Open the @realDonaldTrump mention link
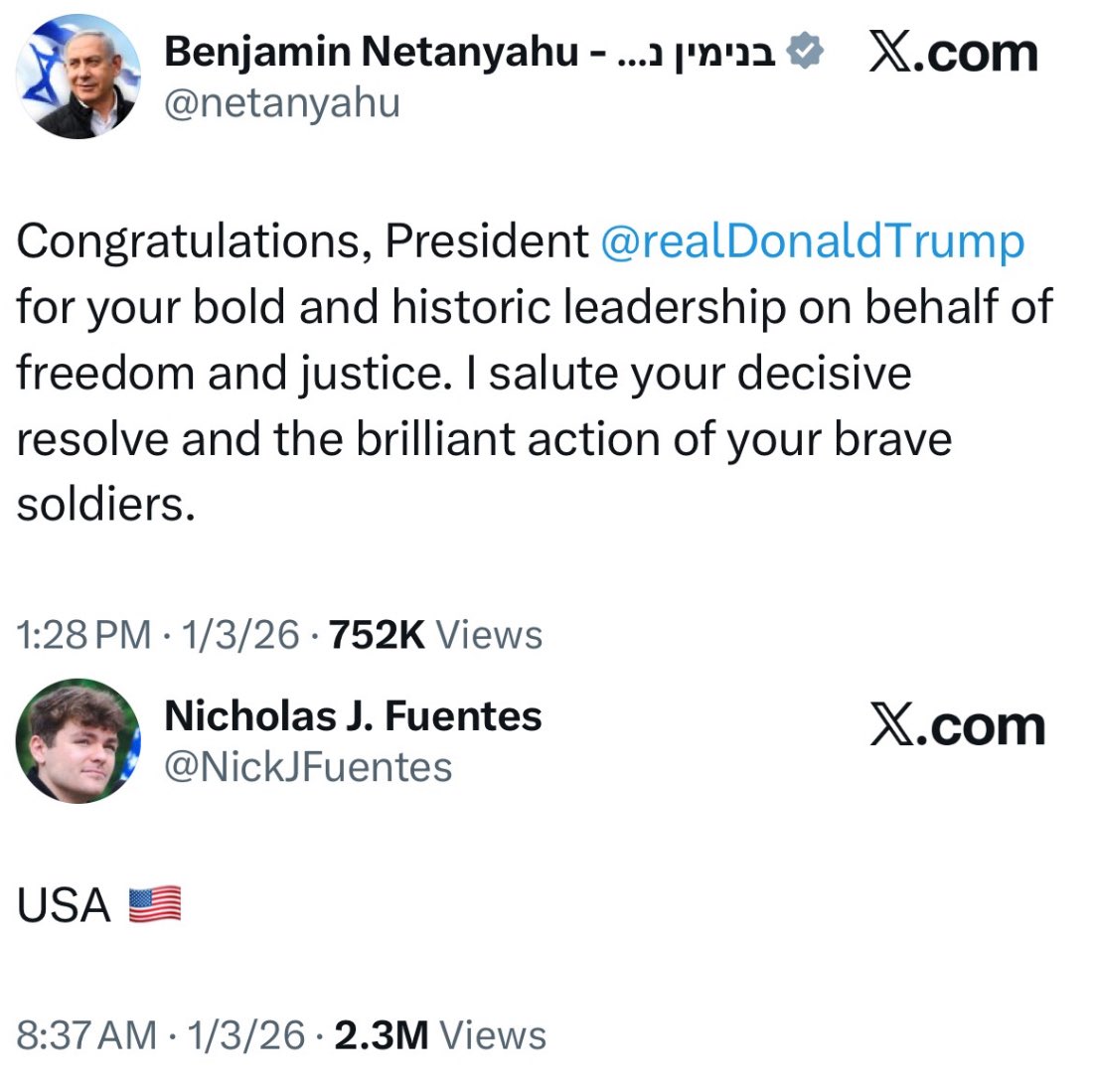Viewport: 1093px width, 1092px height. pos(812,241)
